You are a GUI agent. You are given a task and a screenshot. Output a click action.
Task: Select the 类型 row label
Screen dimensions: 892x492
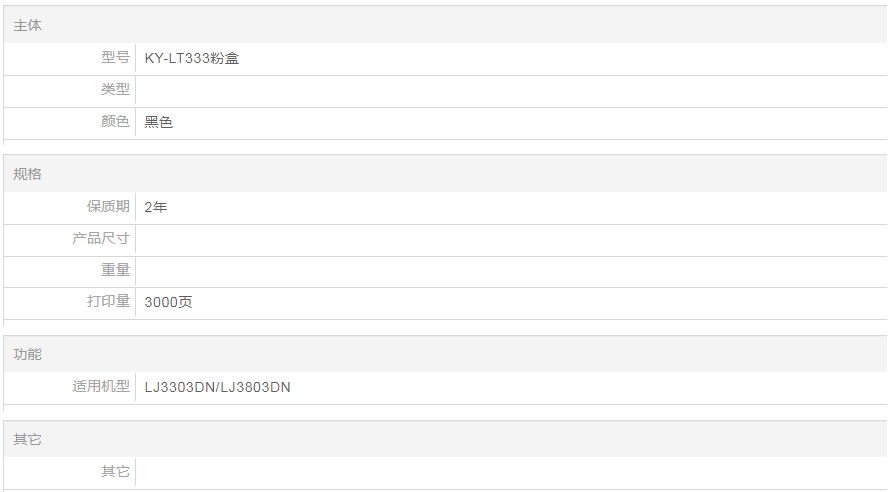click(x=115, y=90)
